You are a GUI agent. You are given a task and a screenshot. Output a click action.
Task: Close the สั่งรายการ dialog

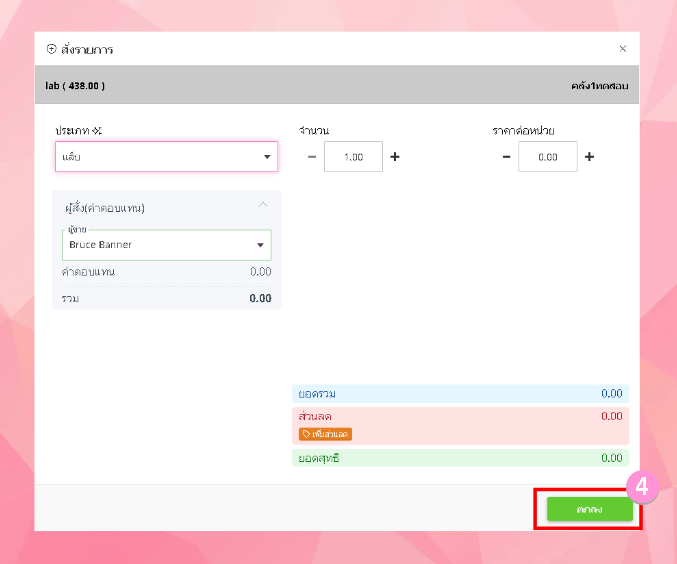pyautogui.click(x=623, y=49)
